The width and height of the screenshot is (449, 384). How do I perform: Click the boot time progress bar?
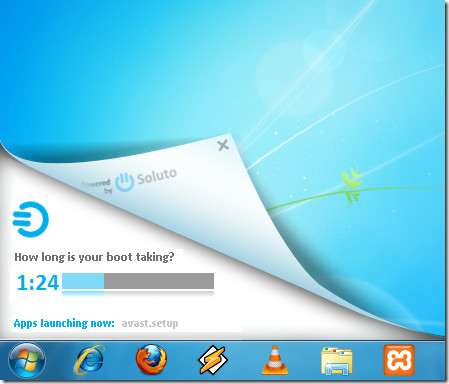click(138, 282)
